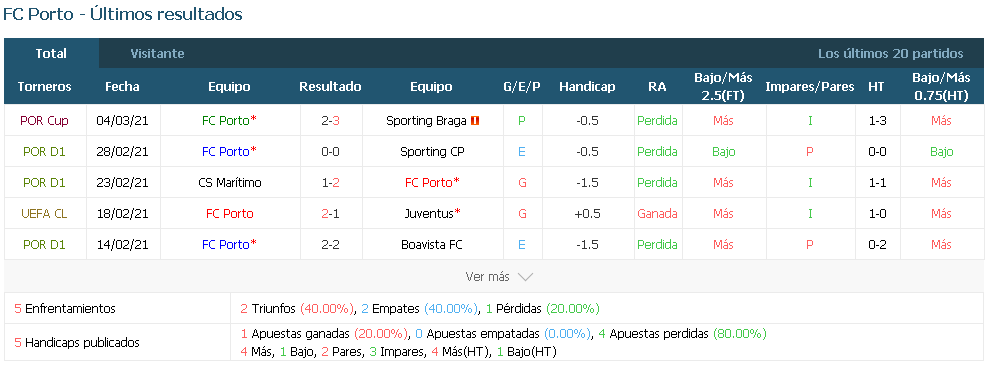The height and width of the screenshot is (365, 995).
Task: Switch to the Visitante tab
Action: point(157,53)
